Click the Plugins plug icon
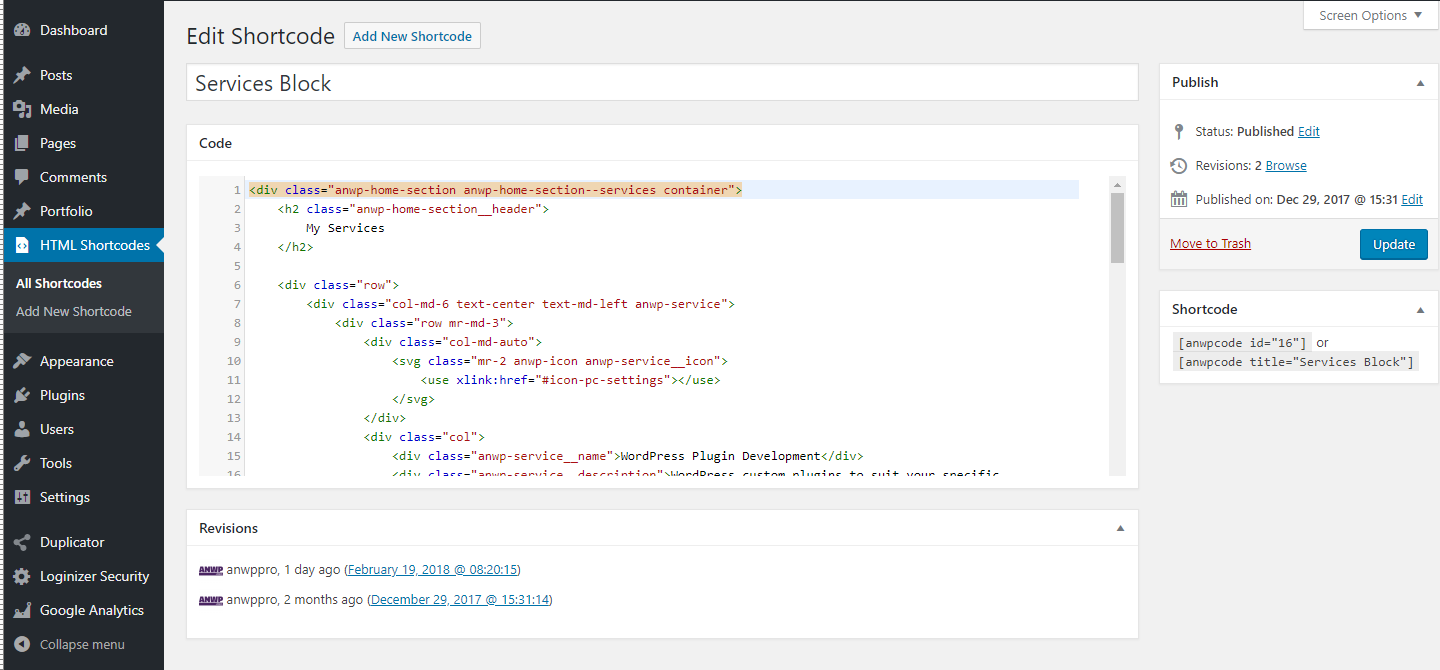1440x670 pixels. [22, 395]
